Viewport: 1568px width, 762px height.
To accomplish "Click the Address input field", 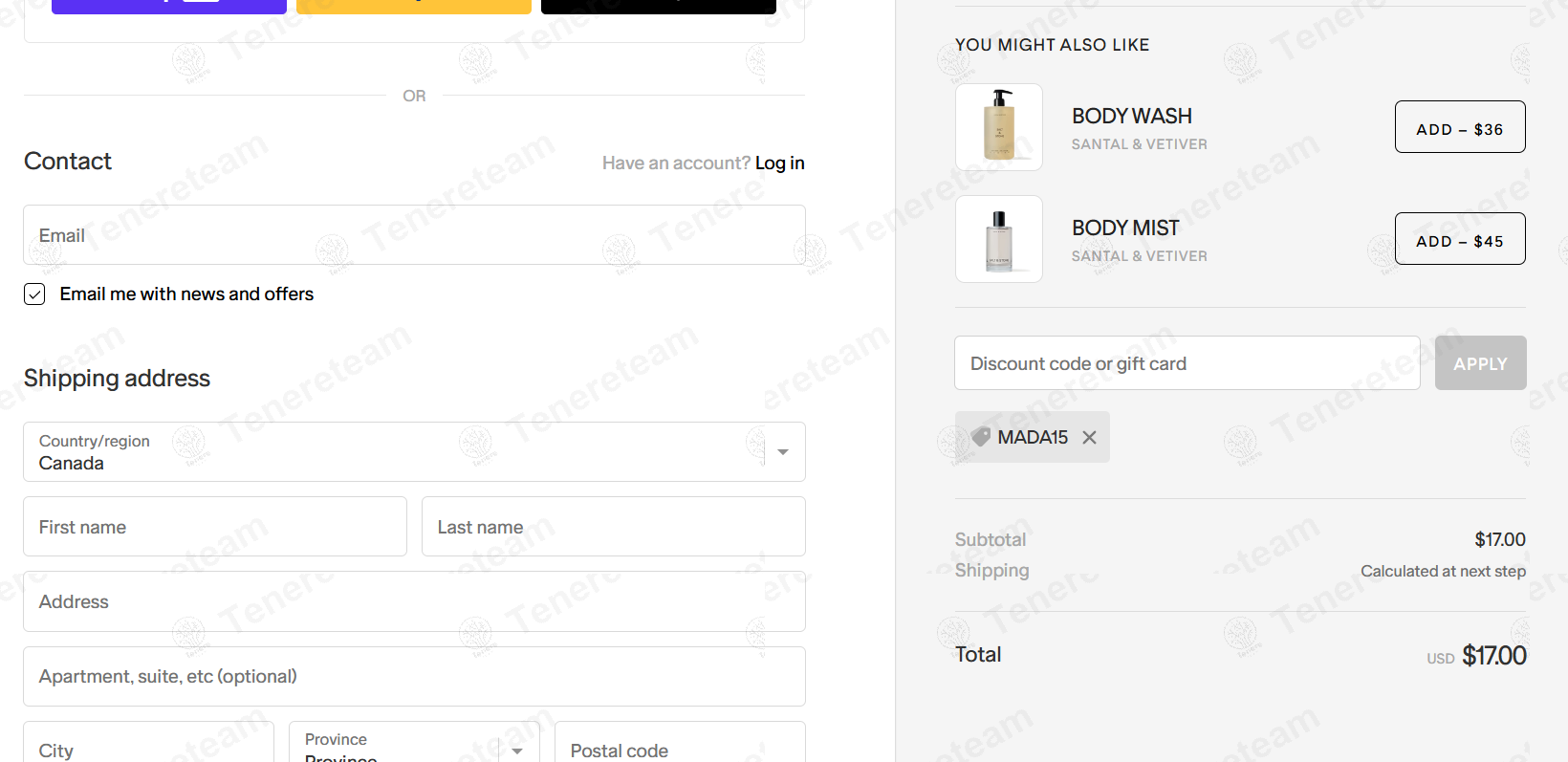I will 414,601.
